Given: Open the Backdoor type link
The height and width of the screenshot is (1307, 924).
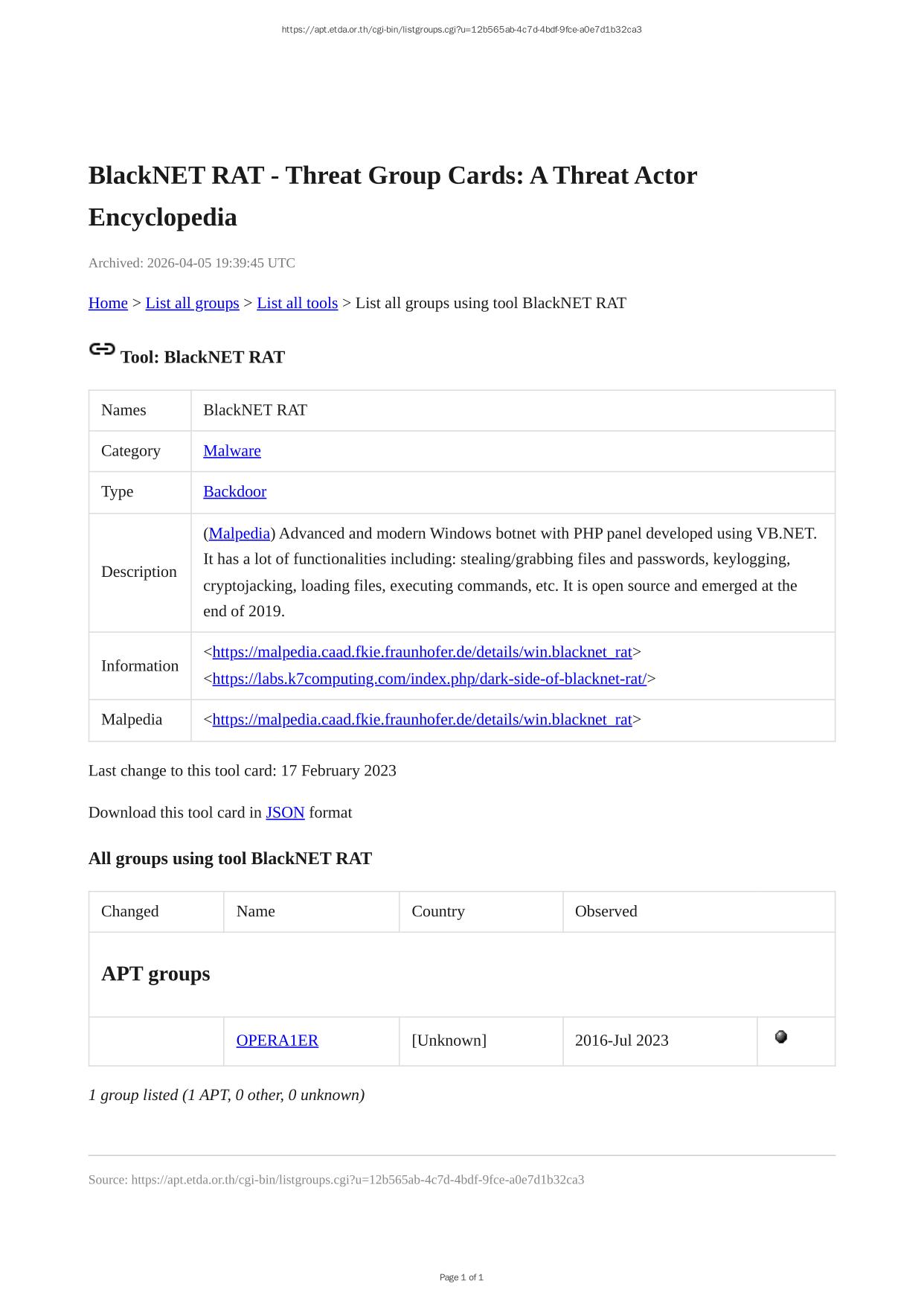Looking at the screenshot, I should (x=234, y=492).
